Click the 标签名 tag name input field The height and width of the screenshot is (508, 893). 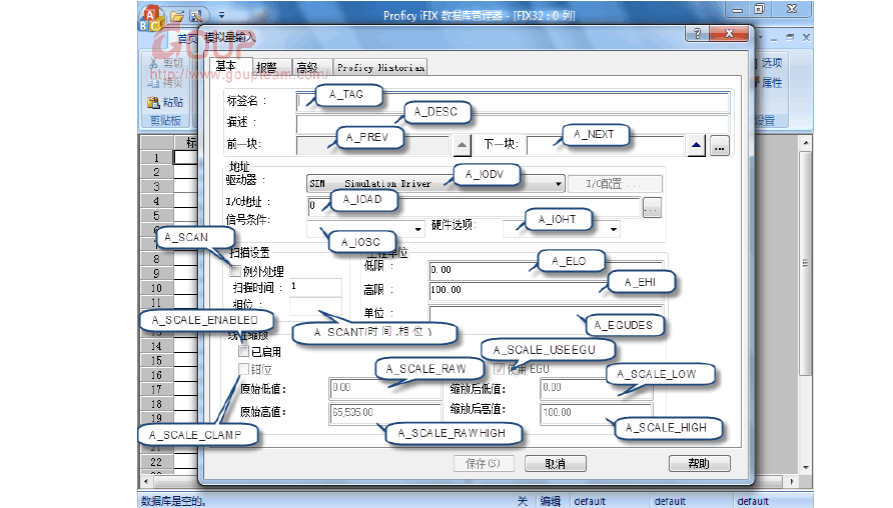click(511, 101)
